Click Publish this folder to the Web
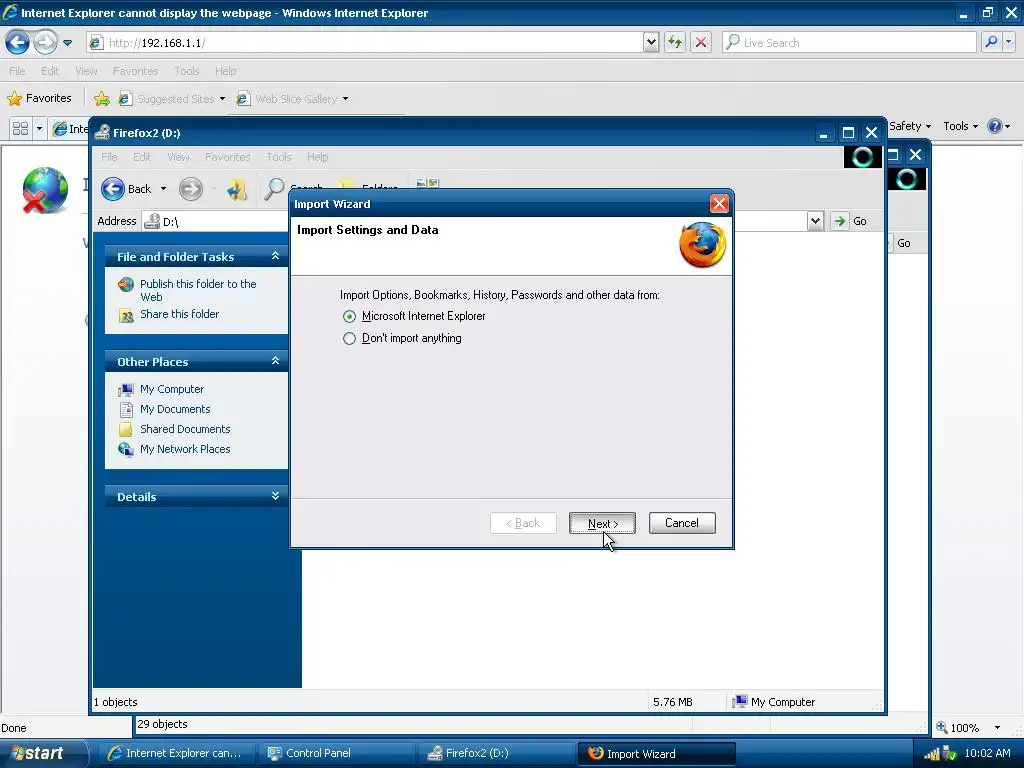This screenshot has height=768, width=1024. [198, 290]
